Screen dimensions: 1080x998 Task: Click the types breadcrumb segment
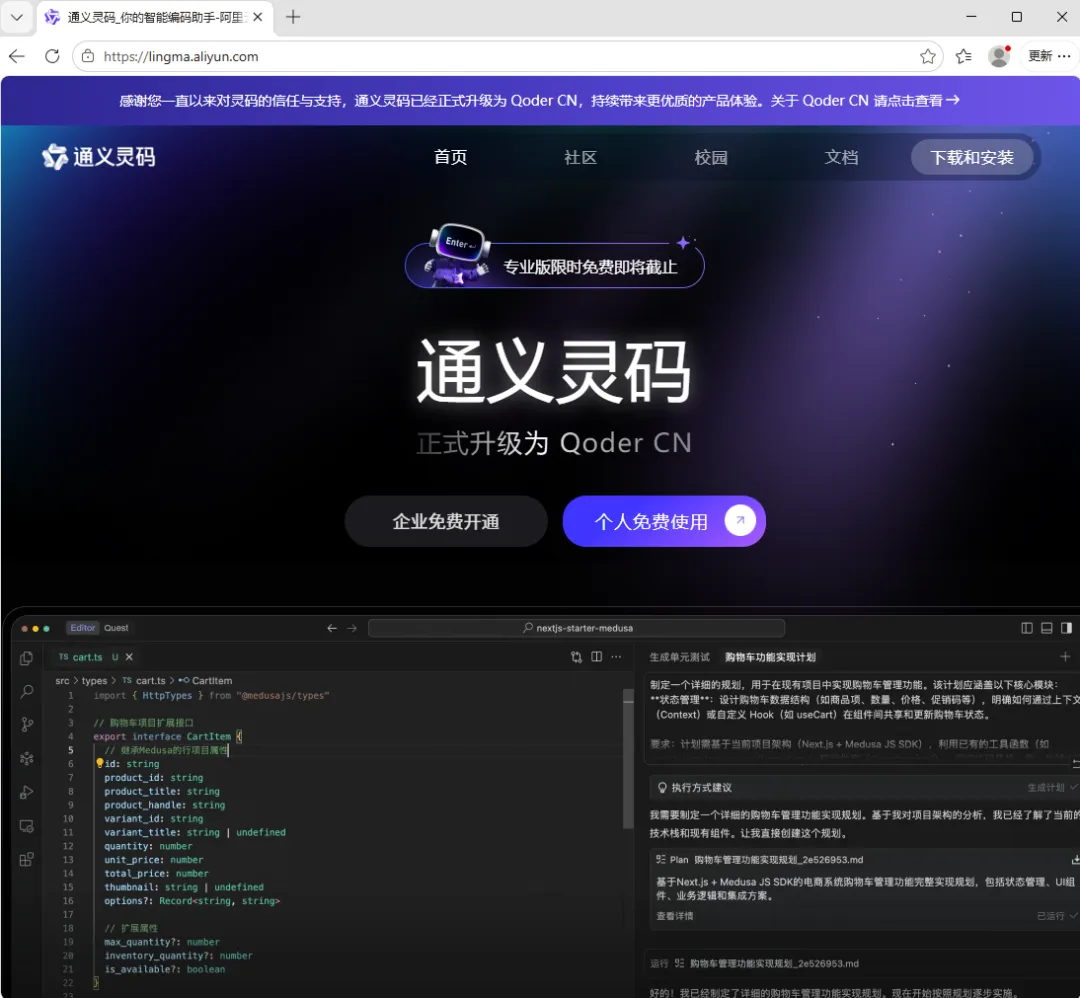point(94,680)
